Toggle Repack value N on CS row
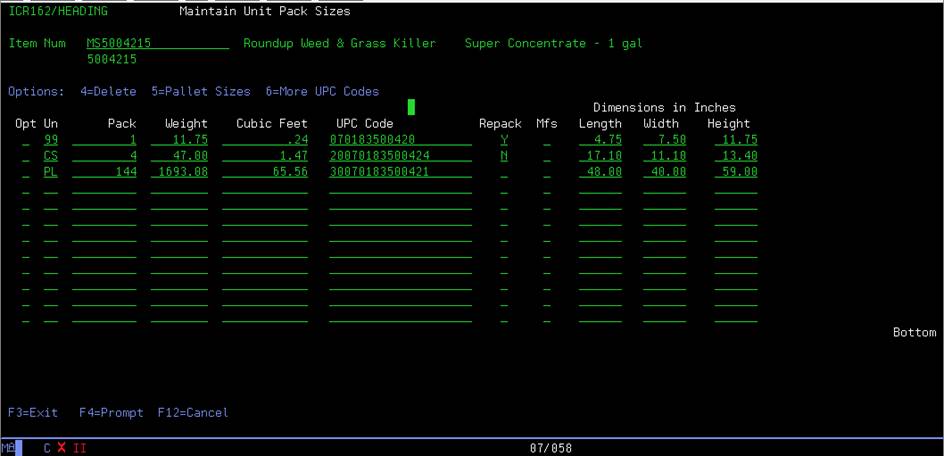Image resolution: width=944 pixels, height=456 pixels. (504, 156)
